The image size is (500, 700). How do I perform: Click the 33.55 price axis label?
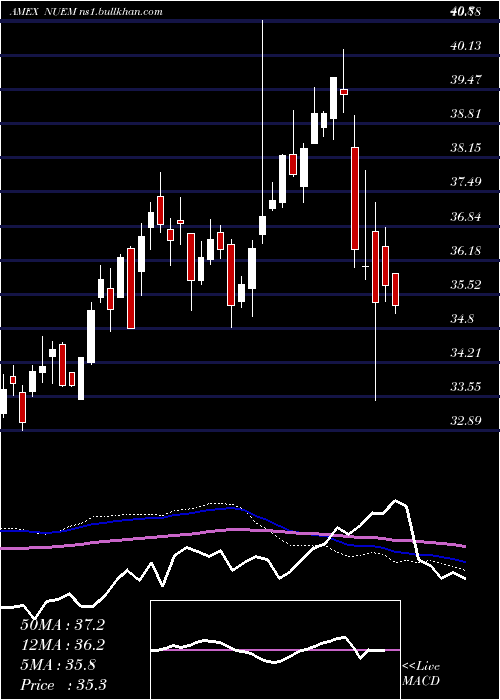466,386
